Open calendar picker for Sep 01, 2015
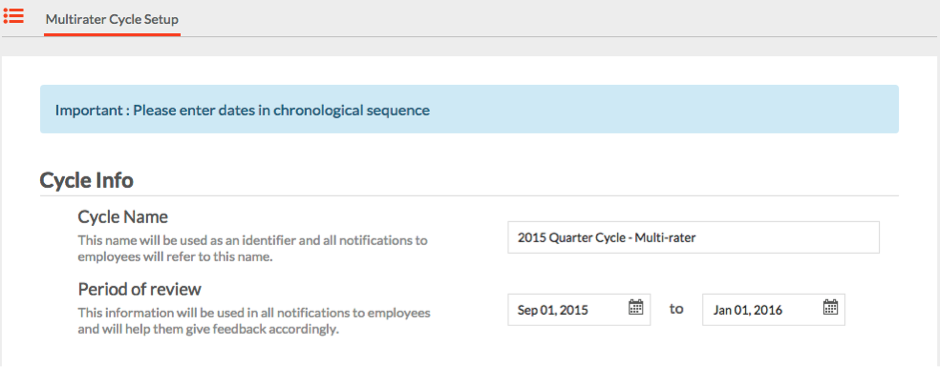Screen dimensions: 941x367 [x=636, y=307]
